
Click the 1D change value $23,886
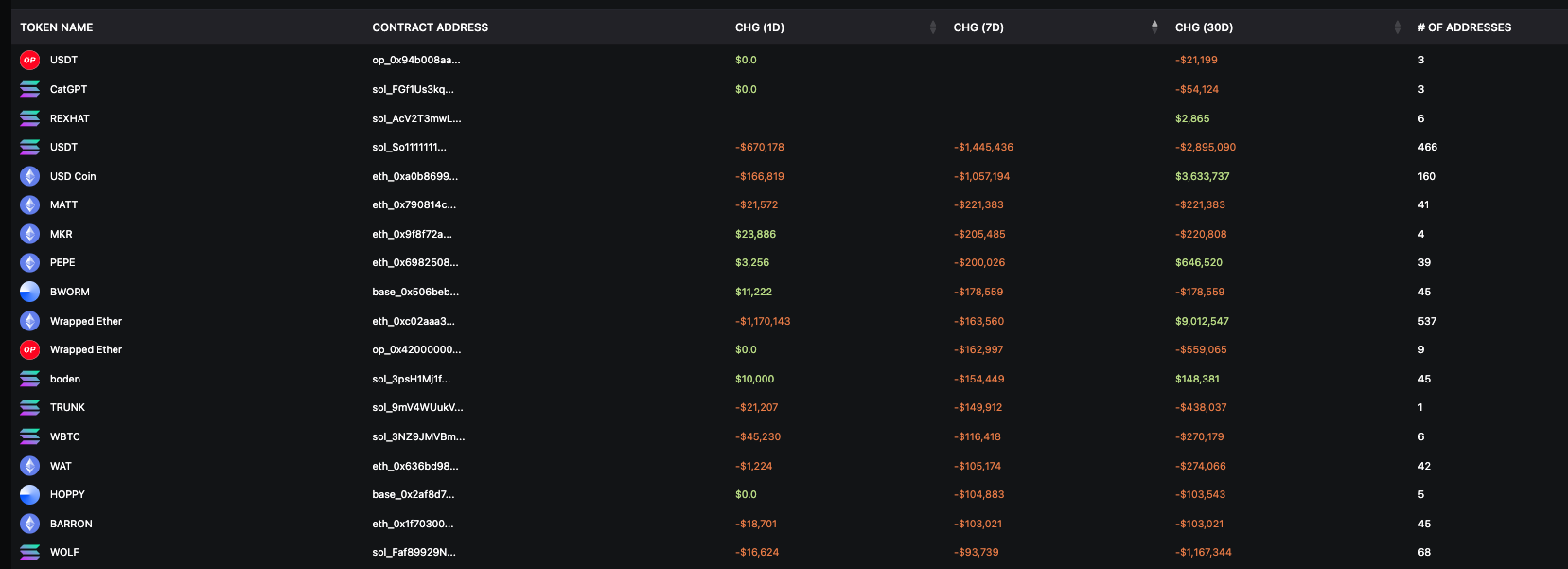click(x=755, y=234)
